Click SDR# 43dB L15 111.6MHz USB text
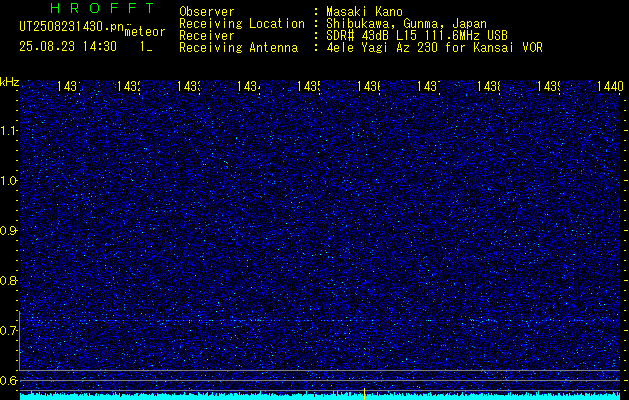This screenshot has width=629, height=400. click(417, 36)
